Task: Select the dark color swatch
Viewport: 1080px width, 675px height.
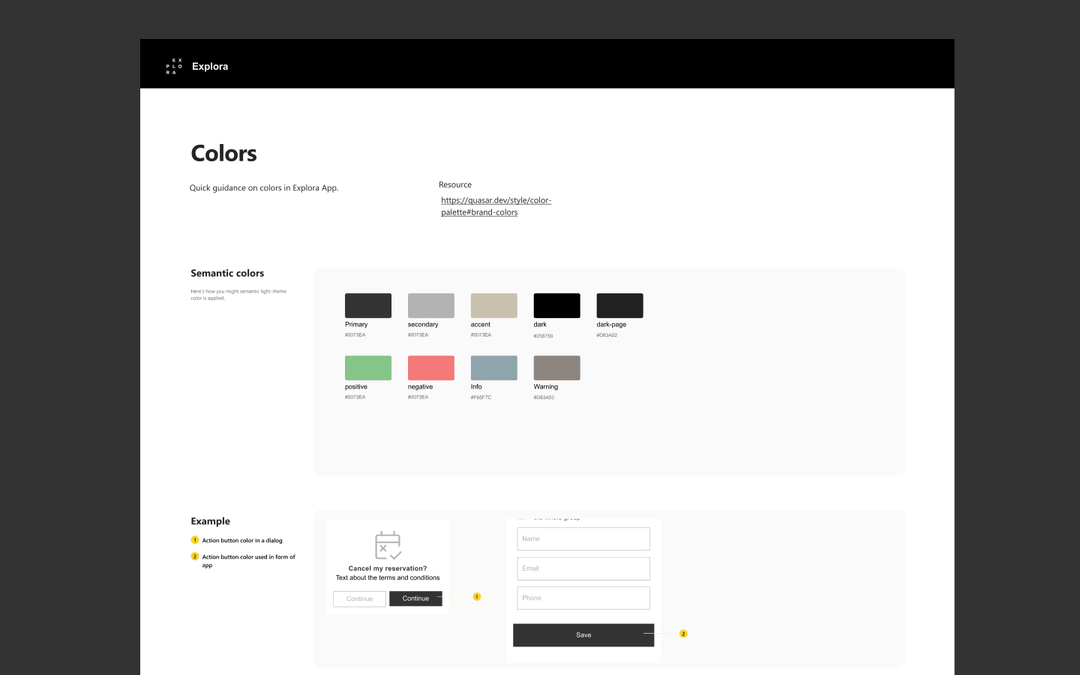Action: tap(556, 303)
